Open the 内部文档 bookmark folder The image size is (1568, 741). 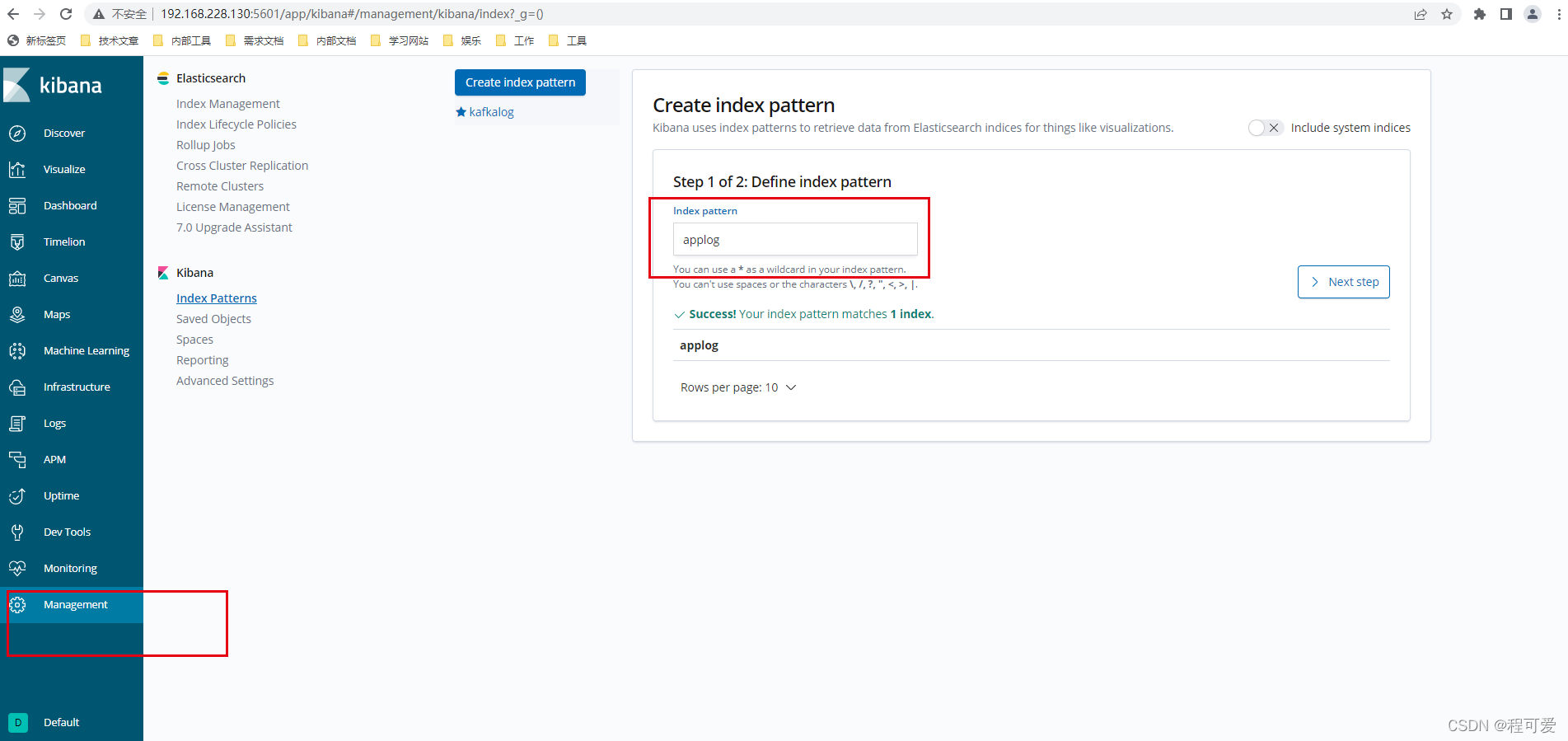[x=327, y=41]
